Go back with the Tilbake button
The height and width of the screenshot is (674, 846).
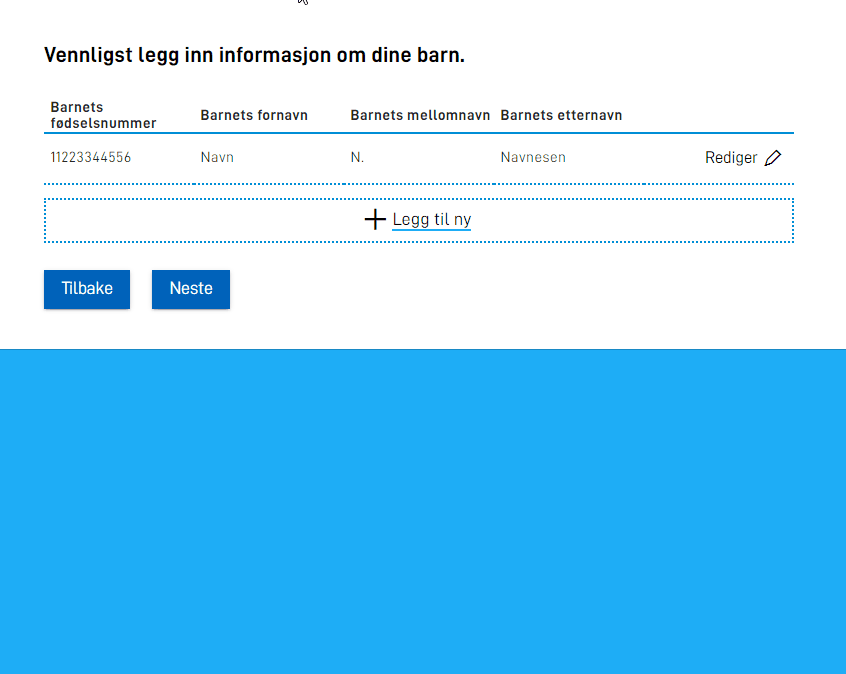(87, 289)
